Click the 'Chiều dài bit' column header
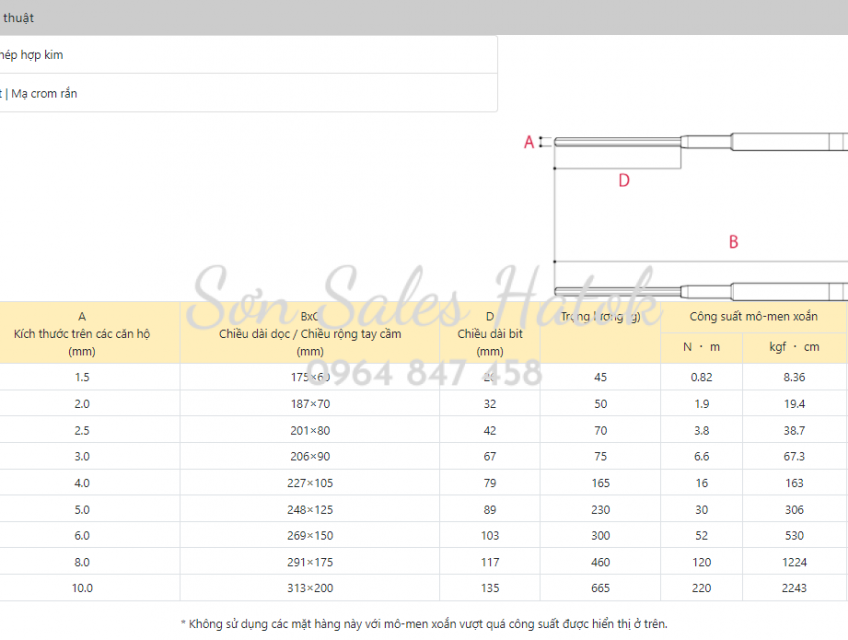The image size is (848, 640). [x=490, y=333]
